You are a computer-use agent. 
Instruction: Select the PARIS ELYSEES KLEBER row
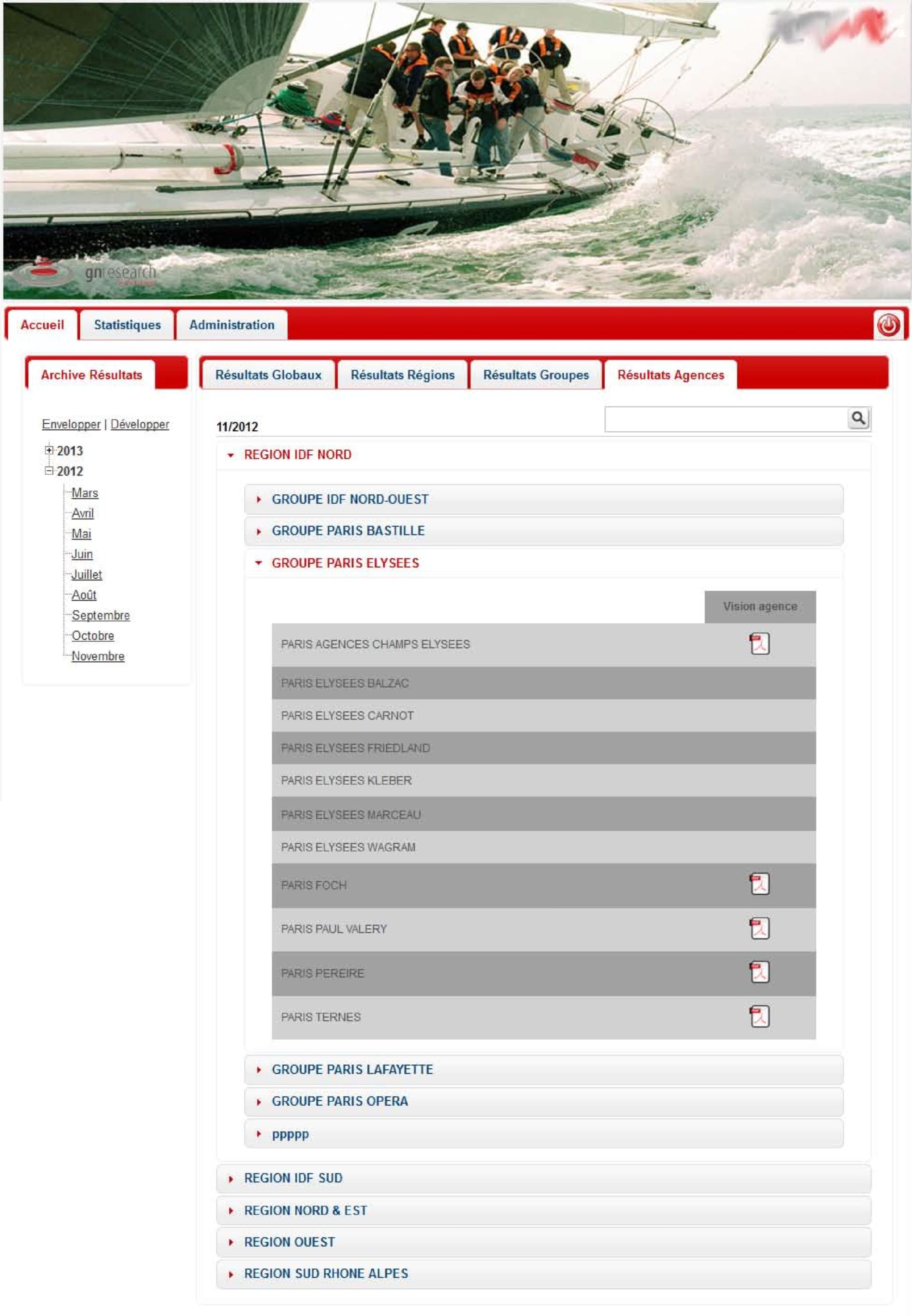coord(543,781)
